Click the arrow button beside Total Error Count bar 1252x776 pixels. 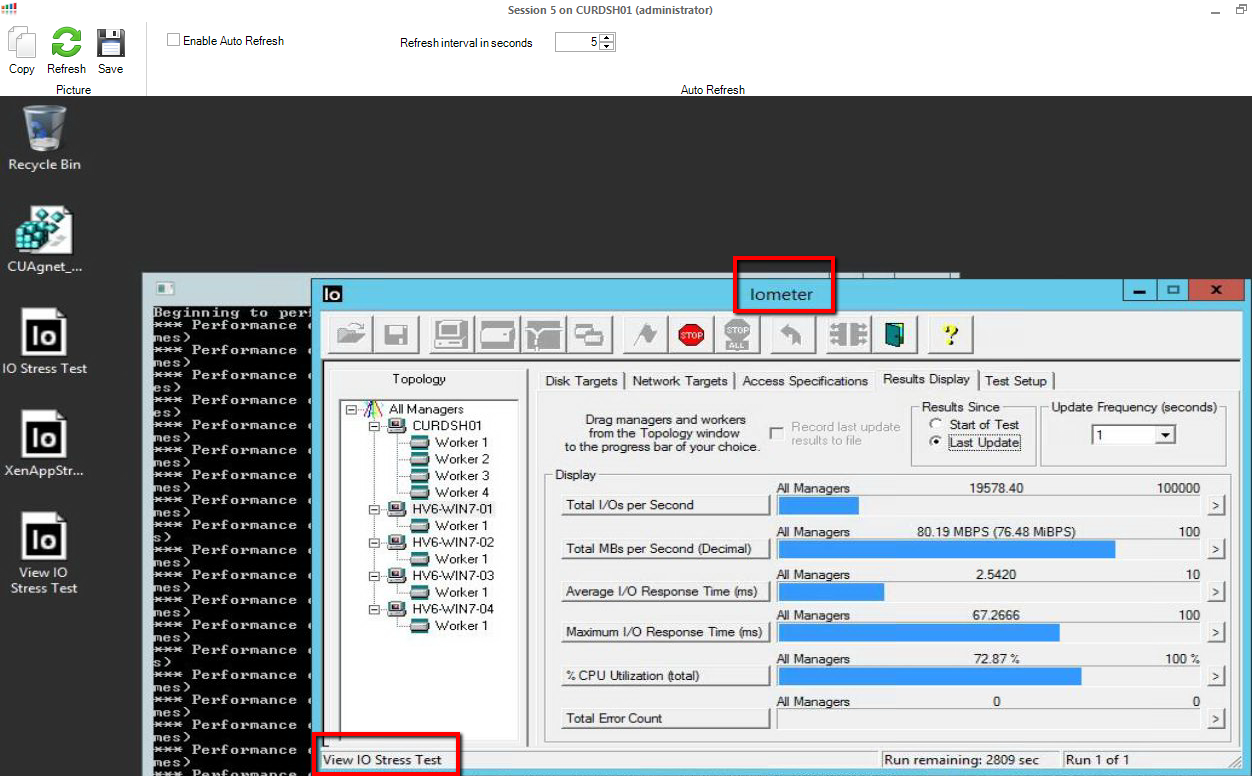[1216, 719]
